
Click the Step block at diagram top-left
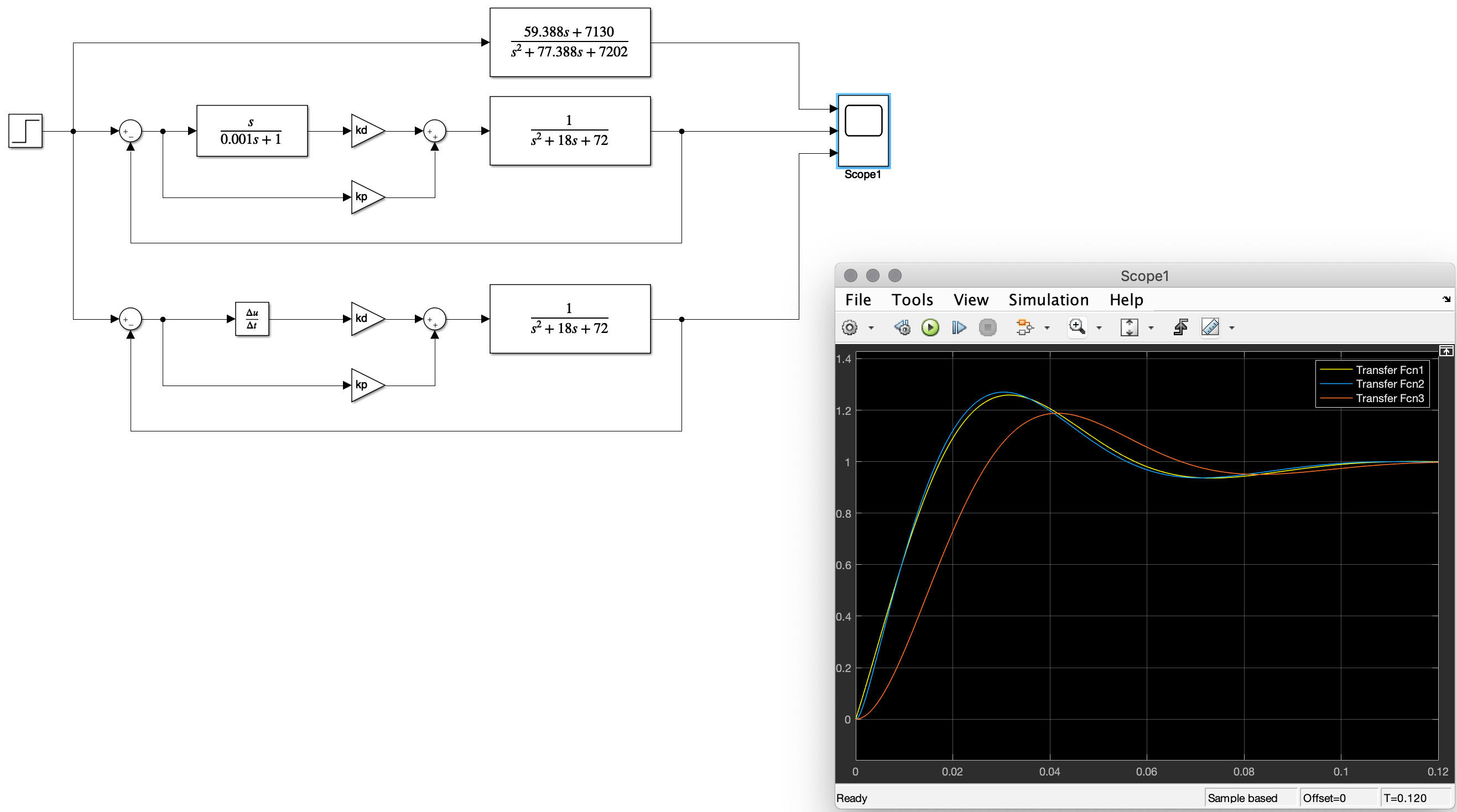(25, 131)
